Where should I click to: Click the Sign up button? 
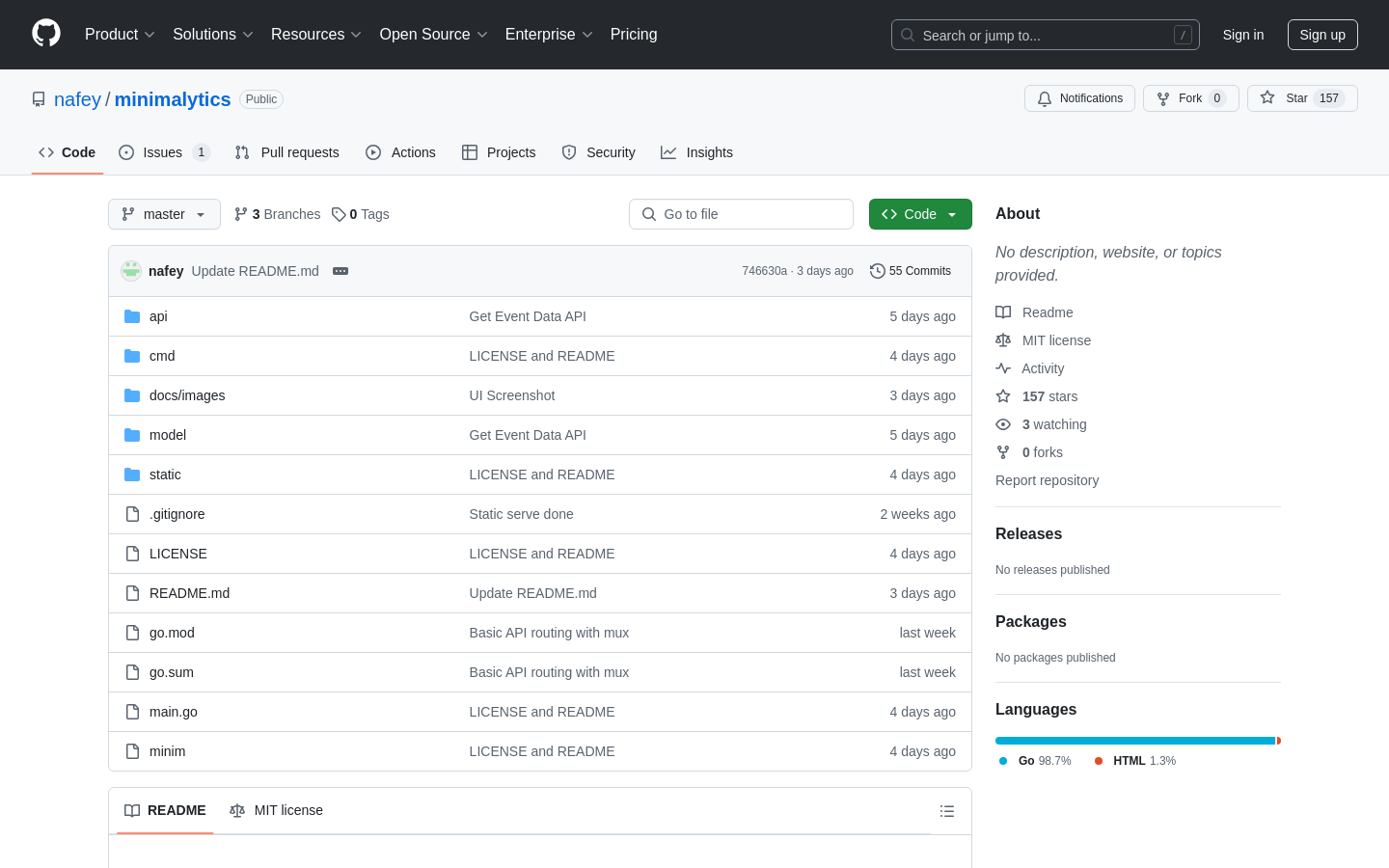click(1322, 35)
